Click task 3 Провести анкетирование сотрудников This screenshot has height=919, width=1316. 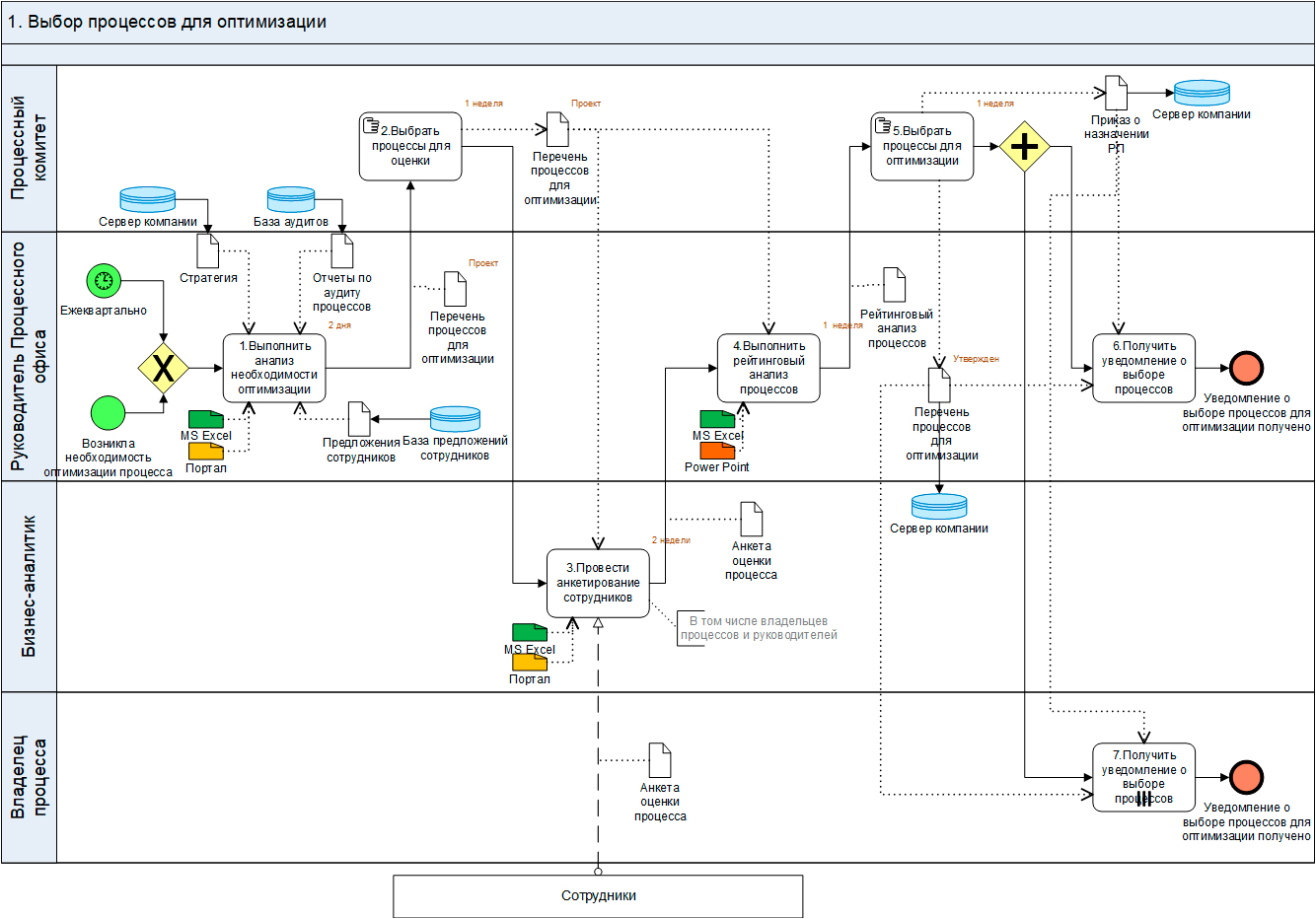tap(598, 583)
